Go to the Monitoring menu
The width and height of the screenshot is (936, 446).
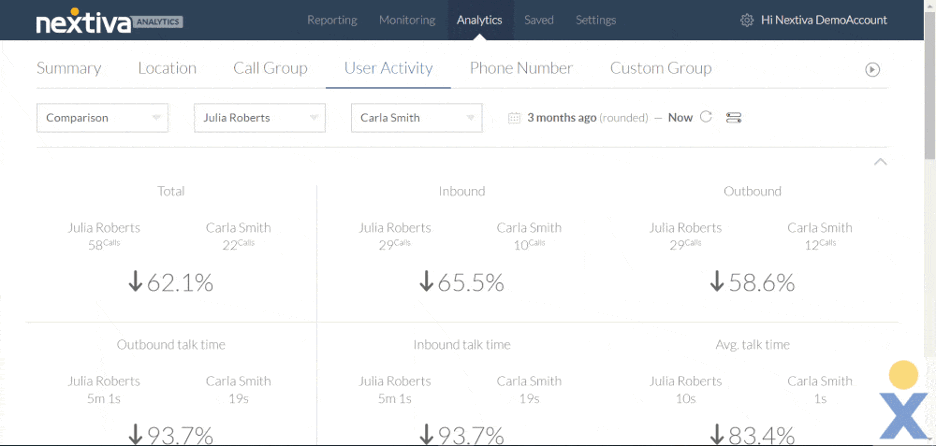[407, 20]
